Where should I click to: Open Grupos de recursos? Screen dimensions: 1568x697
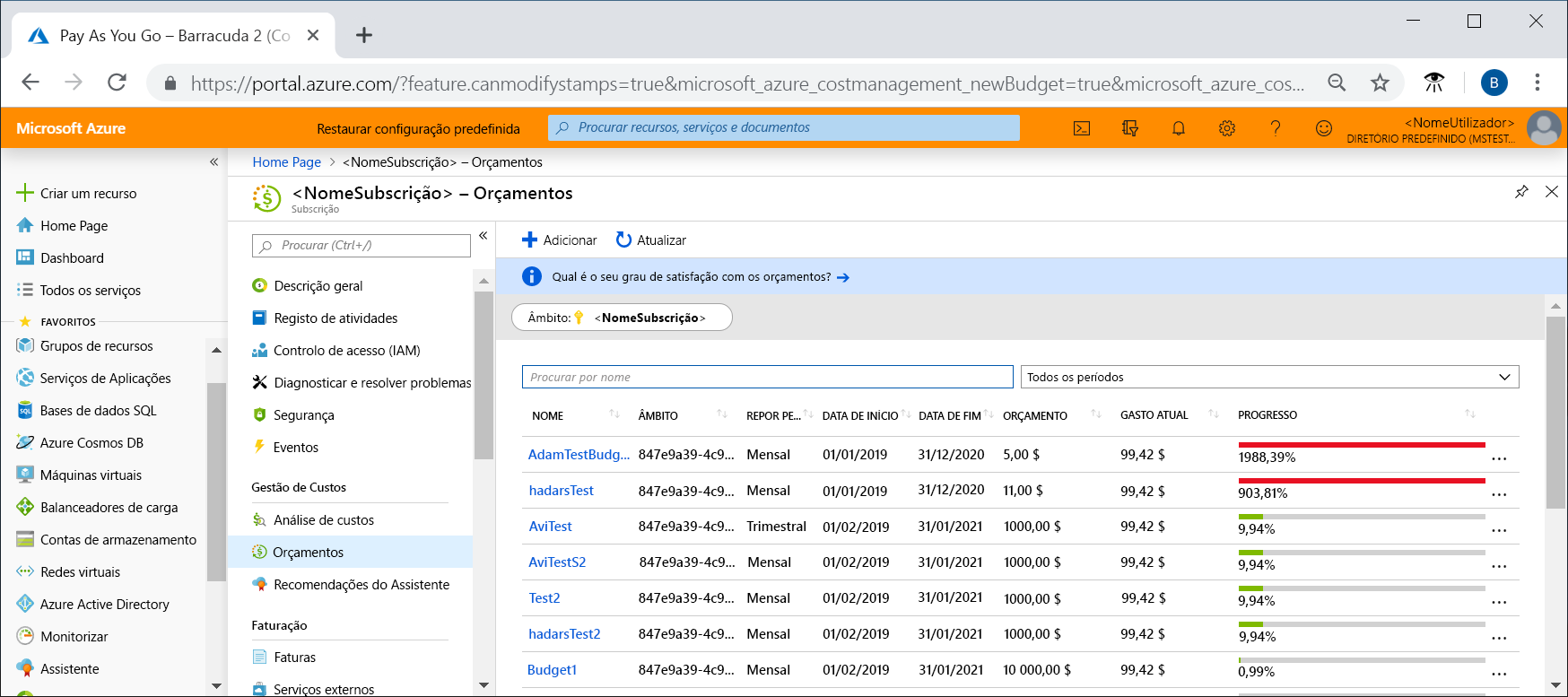point(86,346)
